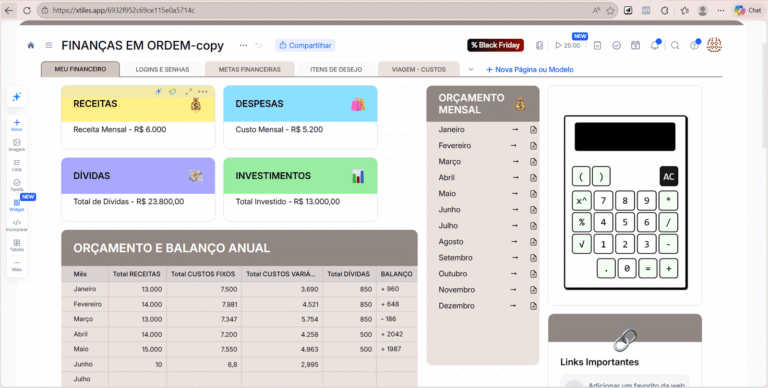
Task: Select the Imagem tool in sidebar
Action: [17, 145]
